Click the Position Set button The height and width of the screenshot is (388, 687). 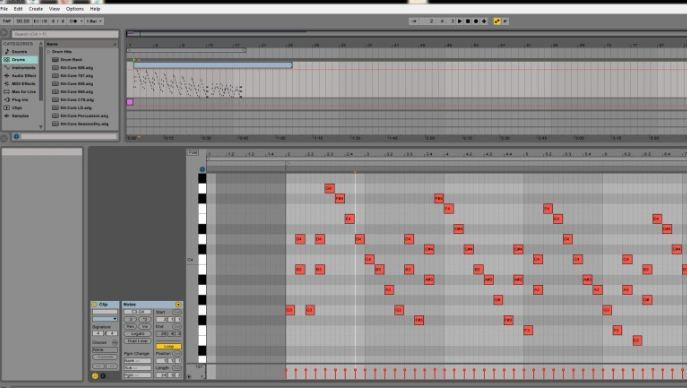coord(177,354)
